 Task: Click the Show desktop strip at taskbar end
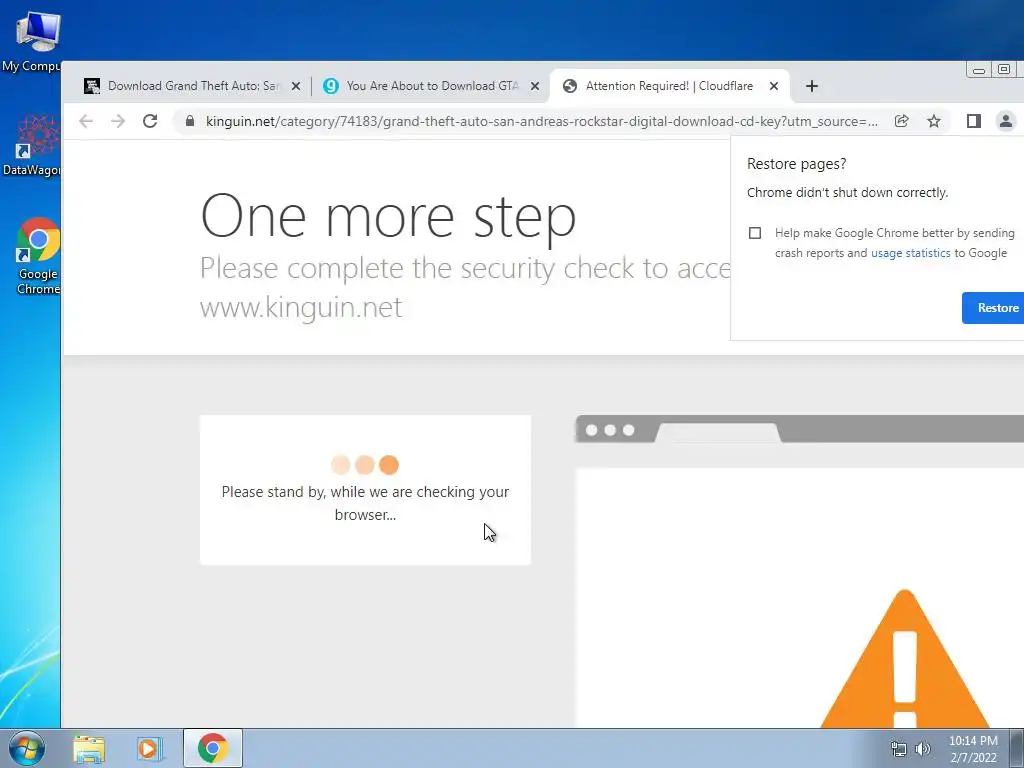coord(1017,748)
